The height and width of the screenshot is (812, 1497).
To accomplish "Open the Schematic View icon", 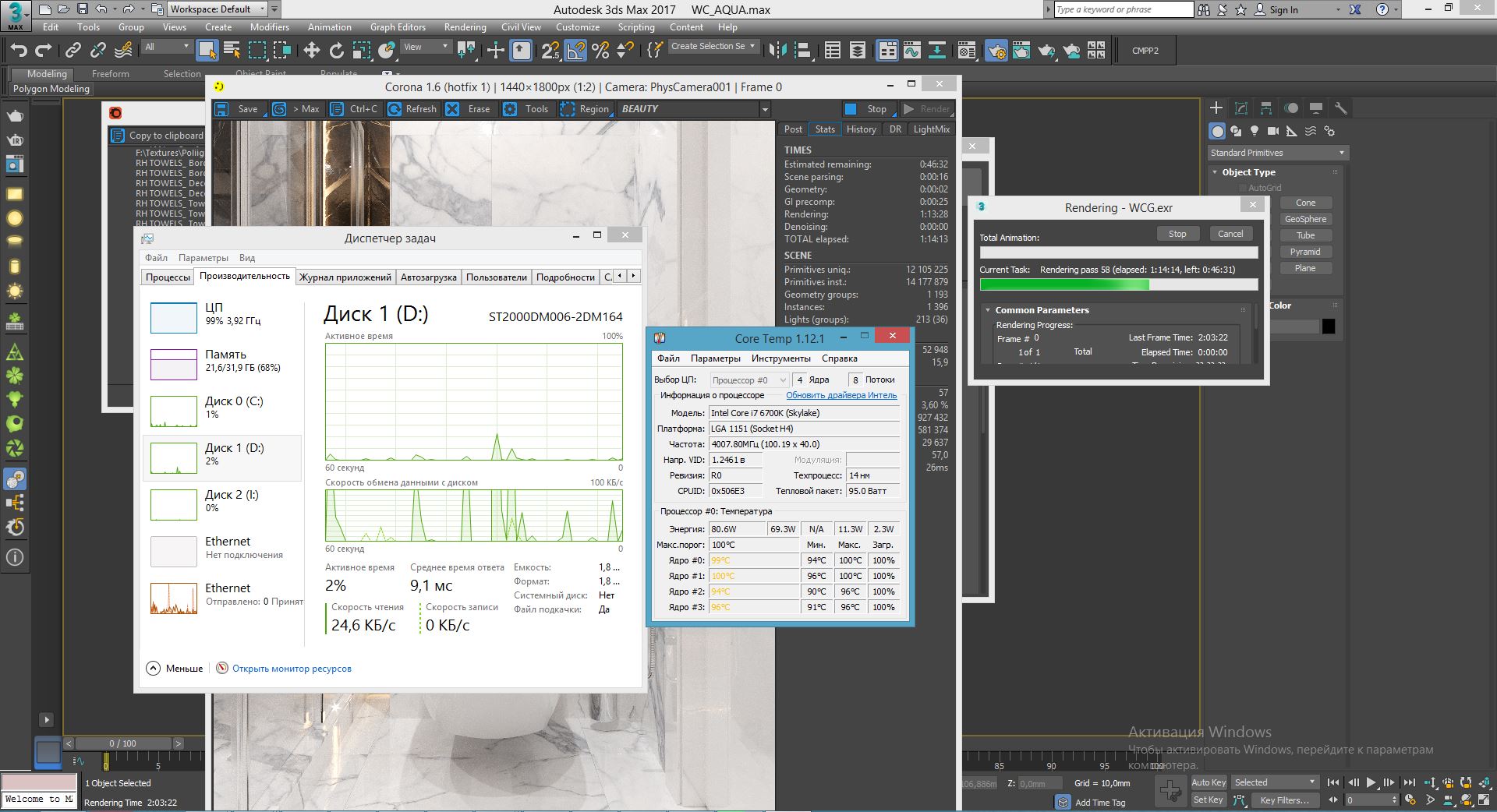I will pos(936,51).
